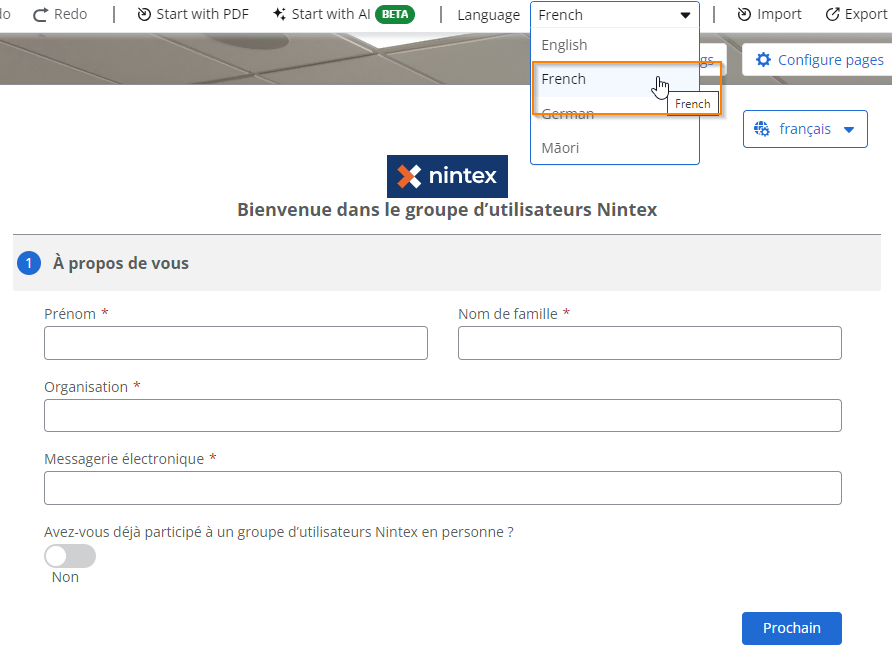Screen dimensions: 892x653
Task: Click the Redo arrow icon
Action: [x=40, y=15]
